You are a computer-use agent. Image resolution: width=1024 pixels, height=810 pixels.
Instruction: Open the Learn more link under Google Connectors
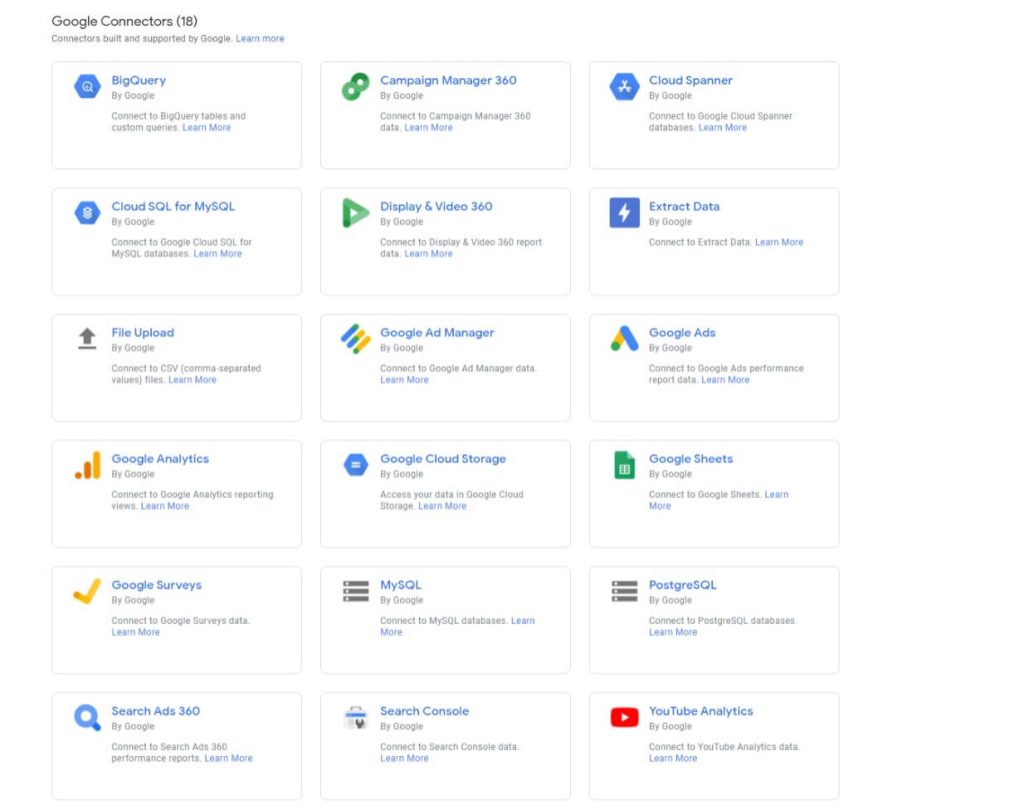pyautogui.click(x=260, y=39)
